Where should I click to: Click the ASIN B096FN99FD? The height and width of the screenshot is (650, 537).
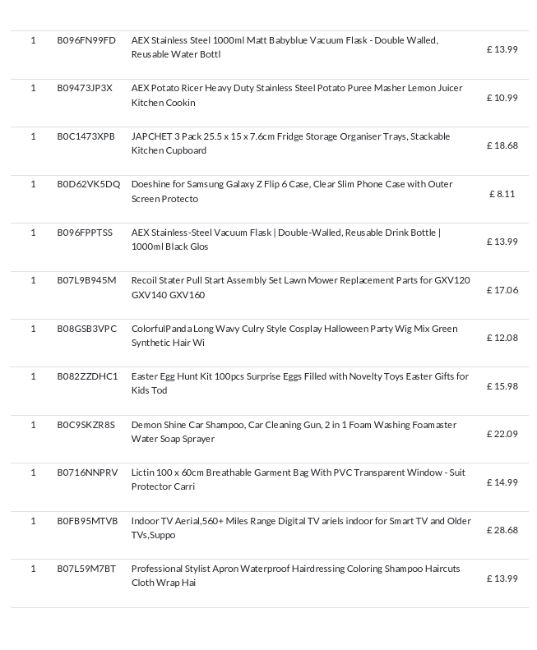click(x=86, y=40)
